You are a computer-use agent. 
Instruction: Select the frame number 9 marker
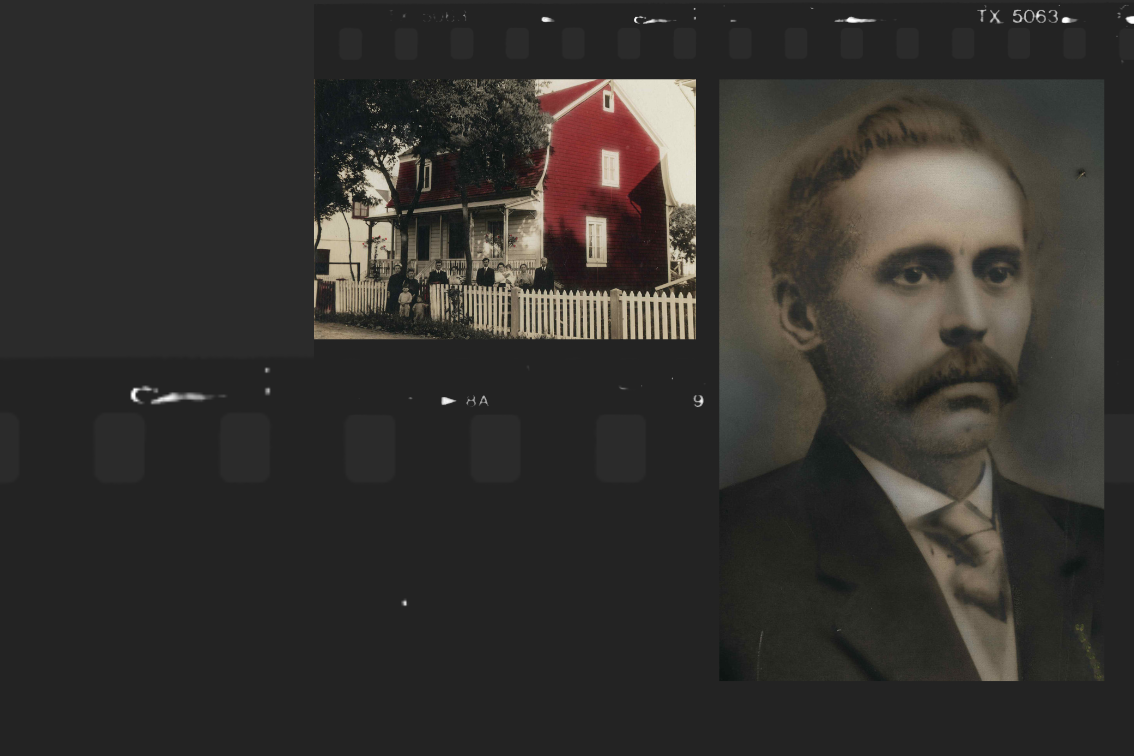(698, 401)
